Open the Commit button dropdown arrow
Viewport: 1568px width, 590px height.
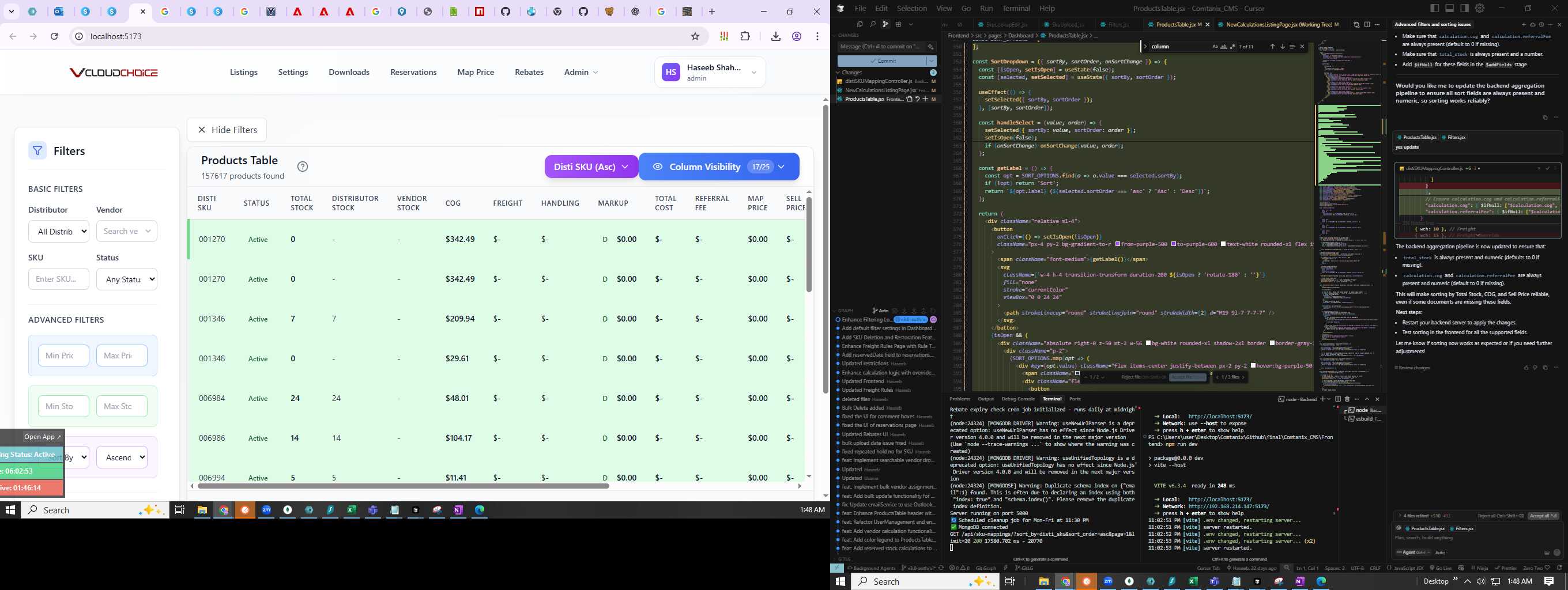click(x=932, y=61)
